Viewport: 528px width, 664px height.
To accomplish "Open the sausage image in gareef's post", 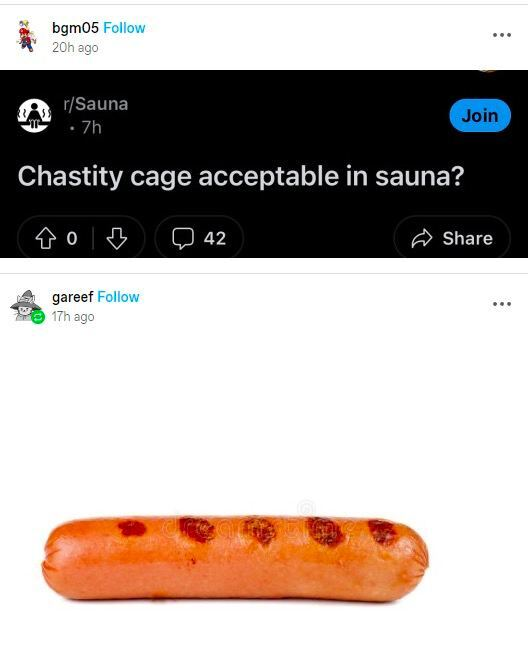I will [x=235, y=558].
